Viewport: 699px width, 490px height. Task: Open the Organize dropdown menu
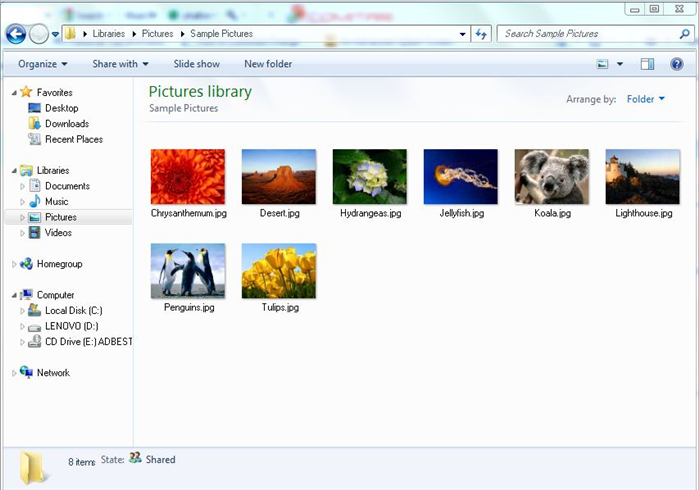coord(42,64)
